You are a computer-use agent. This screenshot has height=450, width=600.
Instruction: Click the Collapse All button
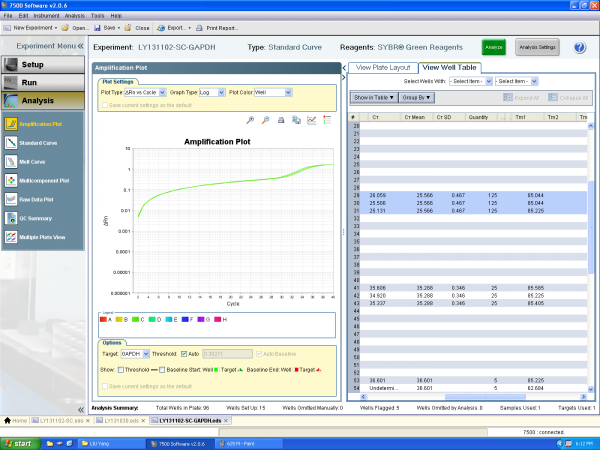(568, 98)
